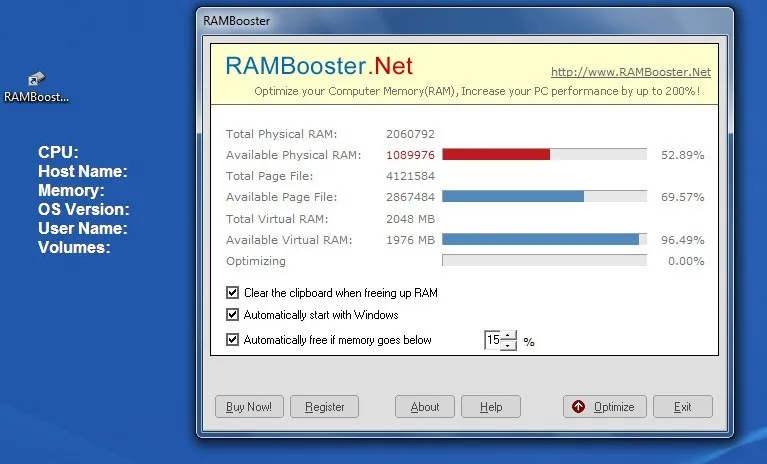Viewport: 767px width, 464px height.
Task: Click the desktop CPU: info label
Action: point(58,152)
